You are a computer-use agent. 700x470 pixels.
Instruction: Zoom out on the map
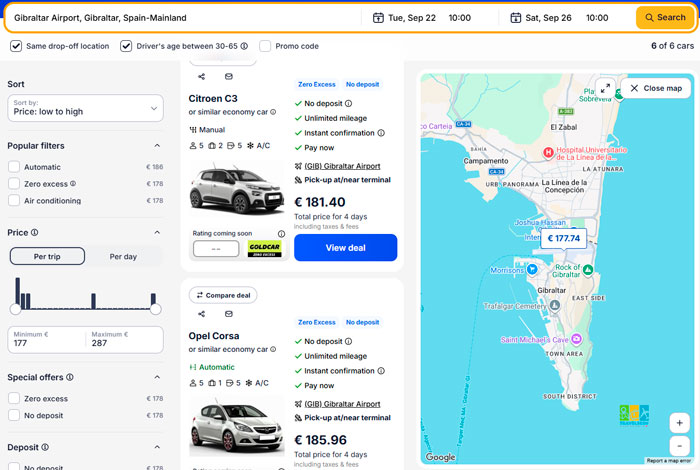click(x=679, y=446)
